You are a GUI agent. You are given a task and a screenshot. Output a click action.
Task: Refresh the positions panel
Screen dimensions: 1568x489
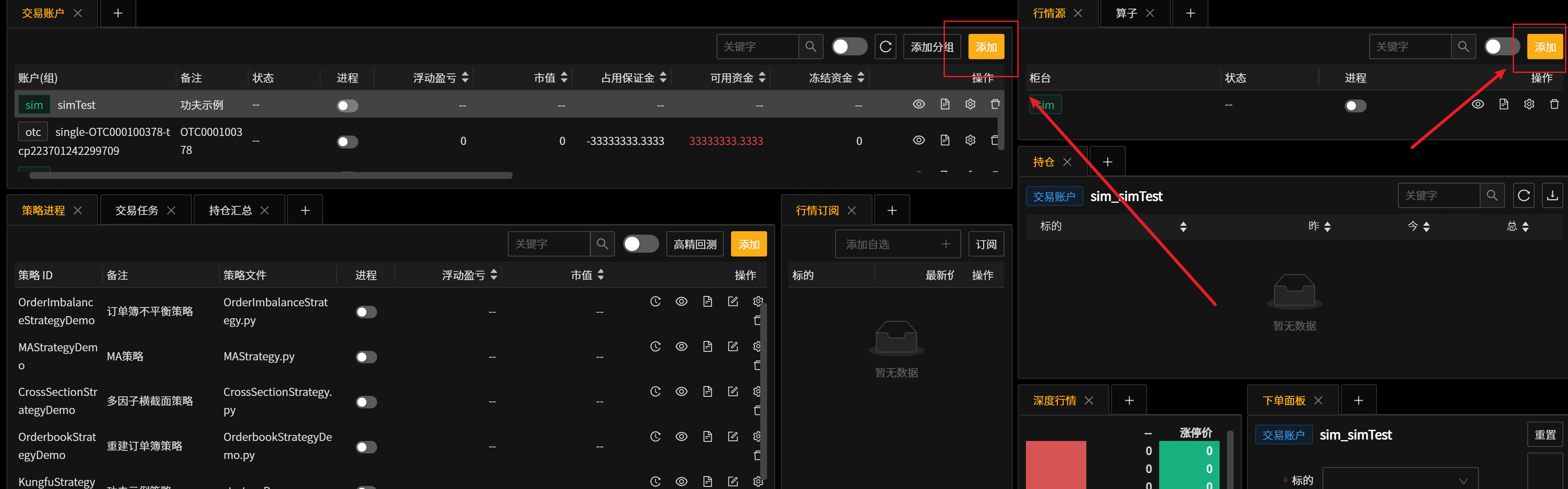(1523, 196)
